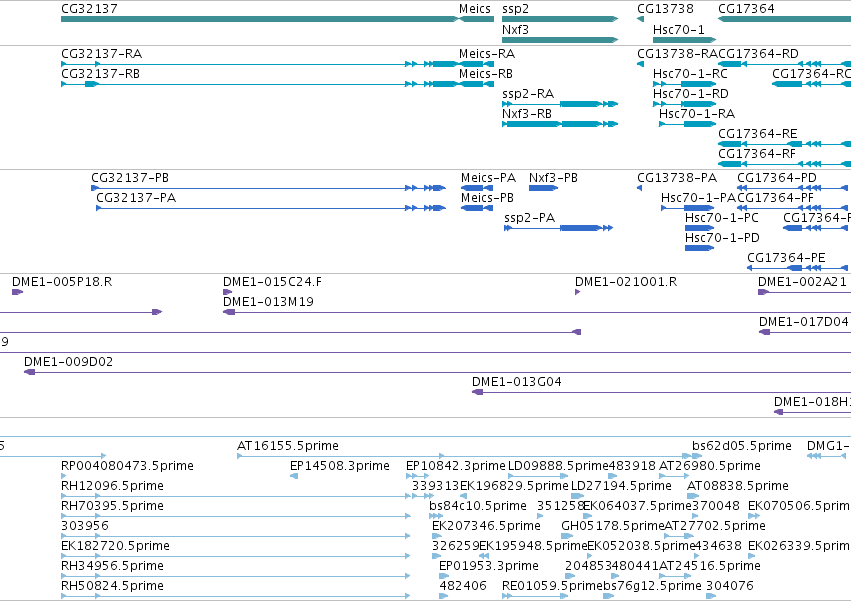Select the Nxf3-PB protein feature
Viewport: 851px width, 601px height.
[x=543, y=188]
